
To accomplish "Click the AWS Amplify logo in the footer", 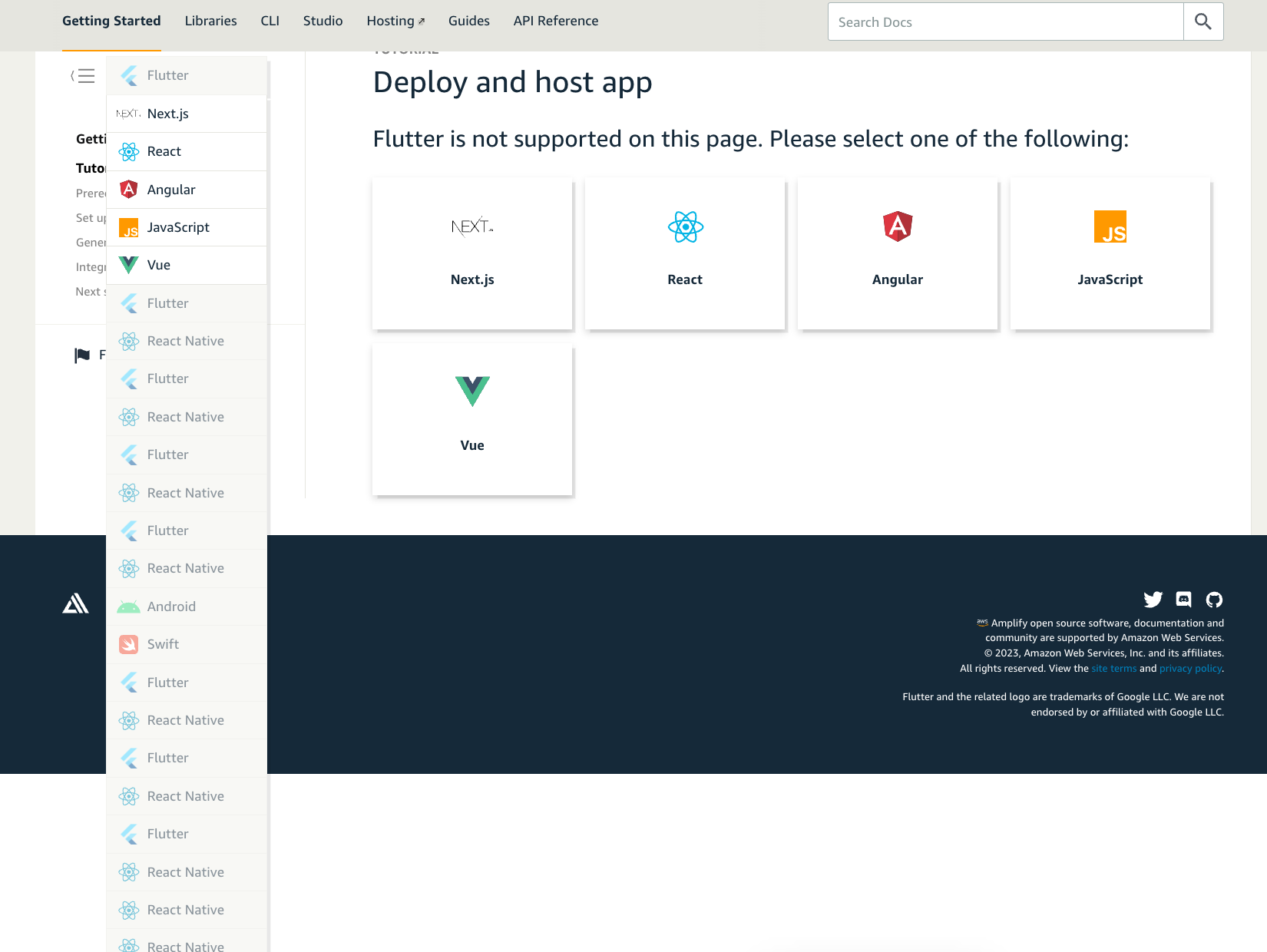I will pos(75,604).
